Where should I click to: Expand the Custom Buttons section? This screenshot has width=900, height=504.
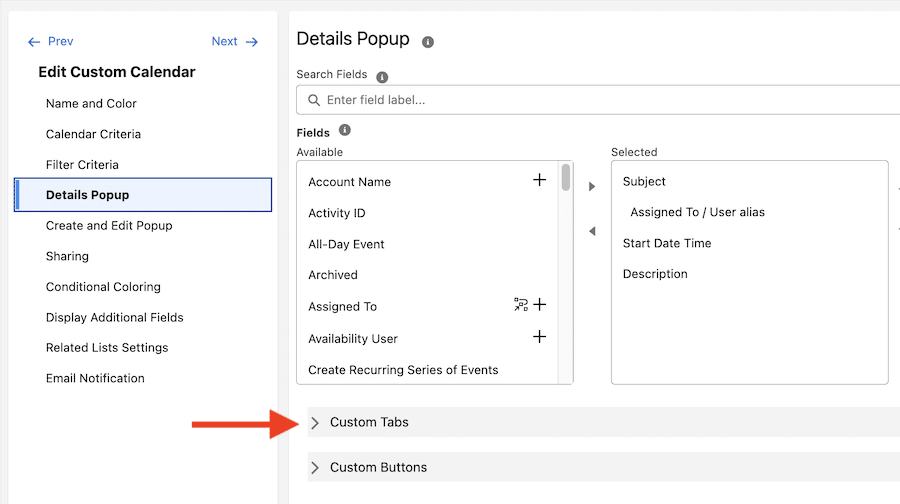(315, 468)
